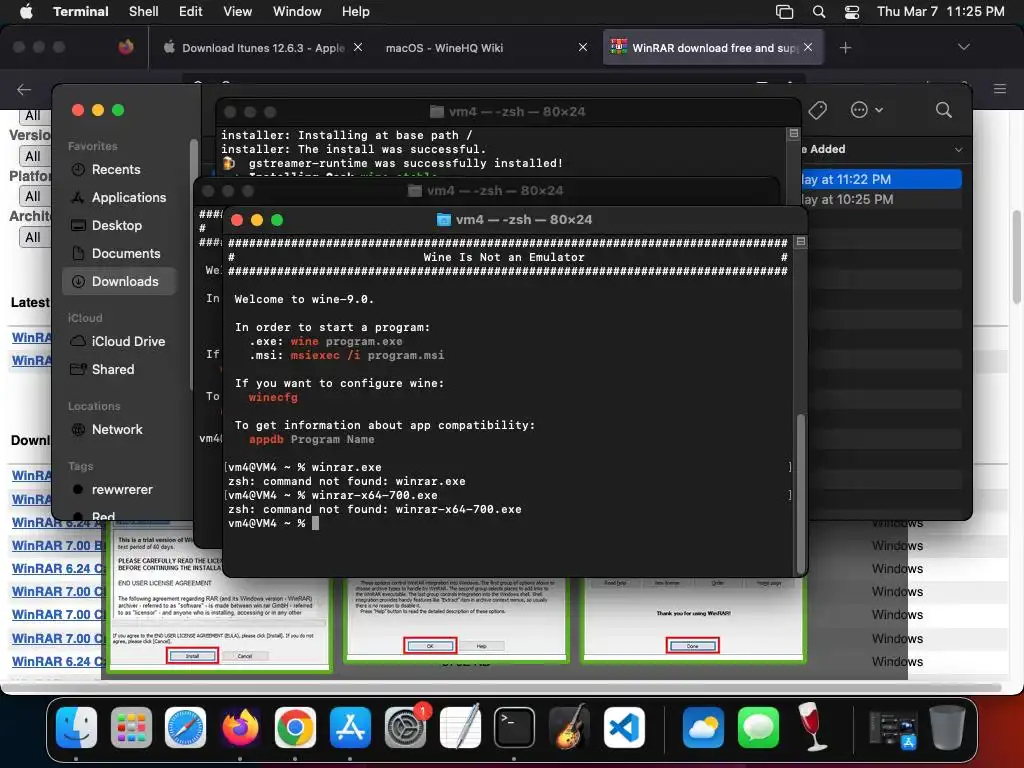Close the WineHQ Wiki browser tab
The width and height of the screenshot is (1024, 768).
click(583, 47)
